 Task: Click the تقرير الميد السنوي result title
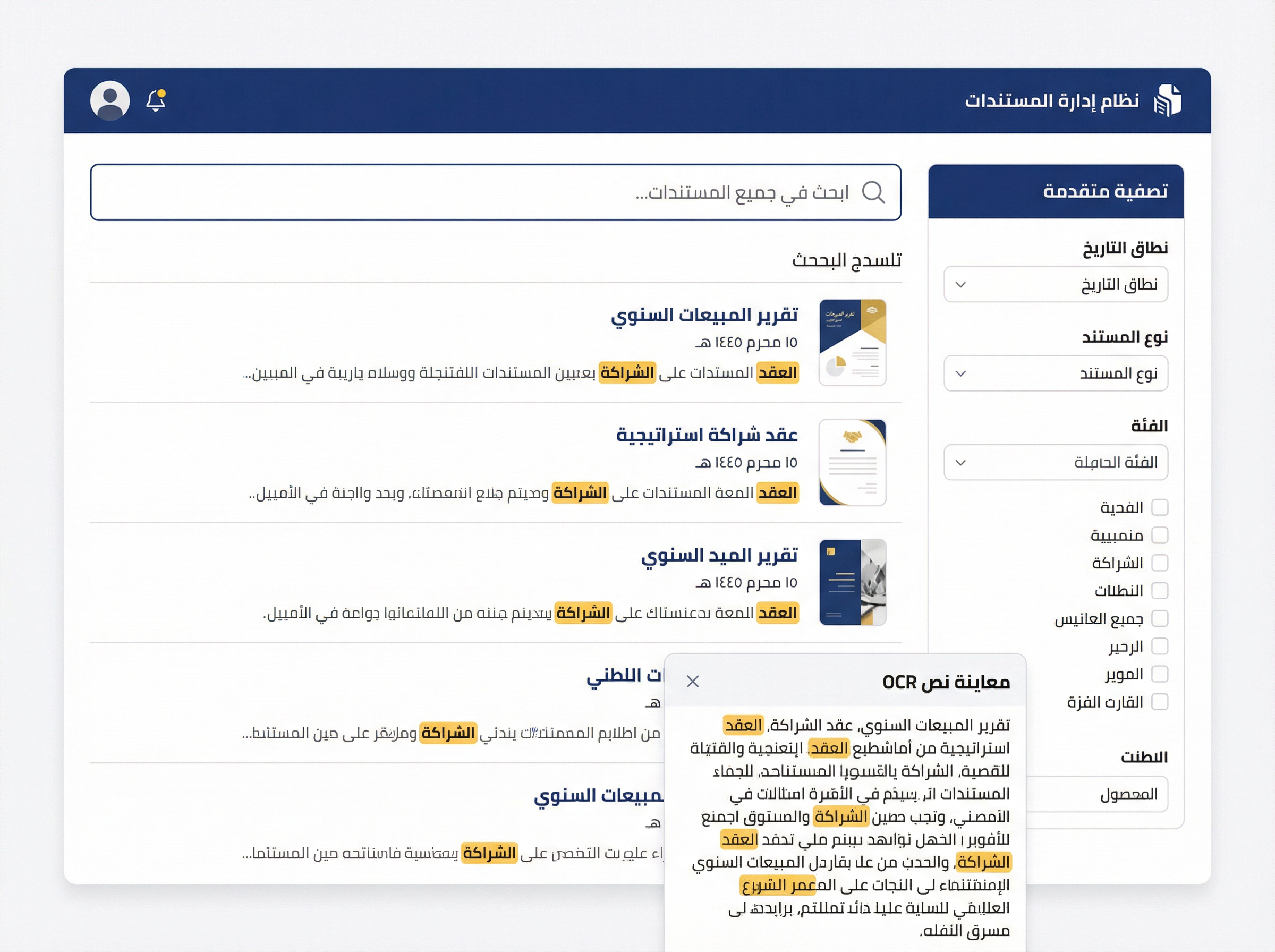pos(720,555)
